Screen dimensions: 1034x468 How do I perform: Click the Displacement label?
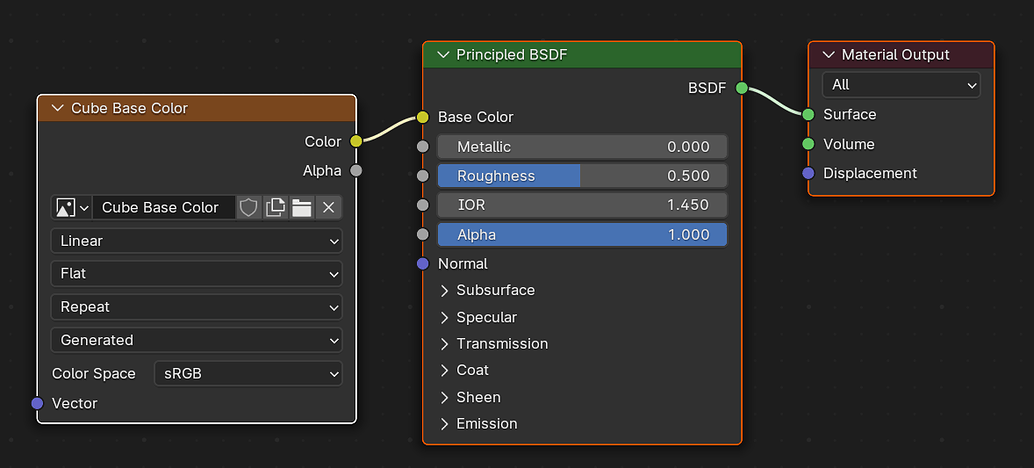[x=870, y=173]
